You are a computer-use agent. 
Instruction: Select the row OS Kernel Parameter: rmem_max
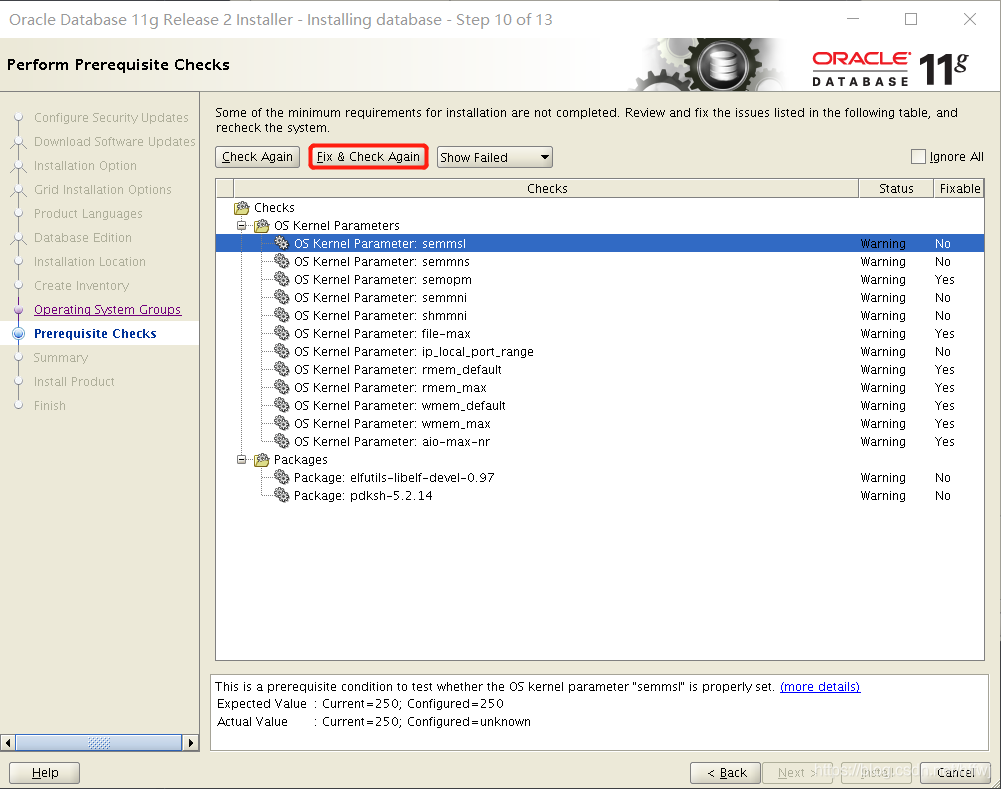(x=600, y=387)
